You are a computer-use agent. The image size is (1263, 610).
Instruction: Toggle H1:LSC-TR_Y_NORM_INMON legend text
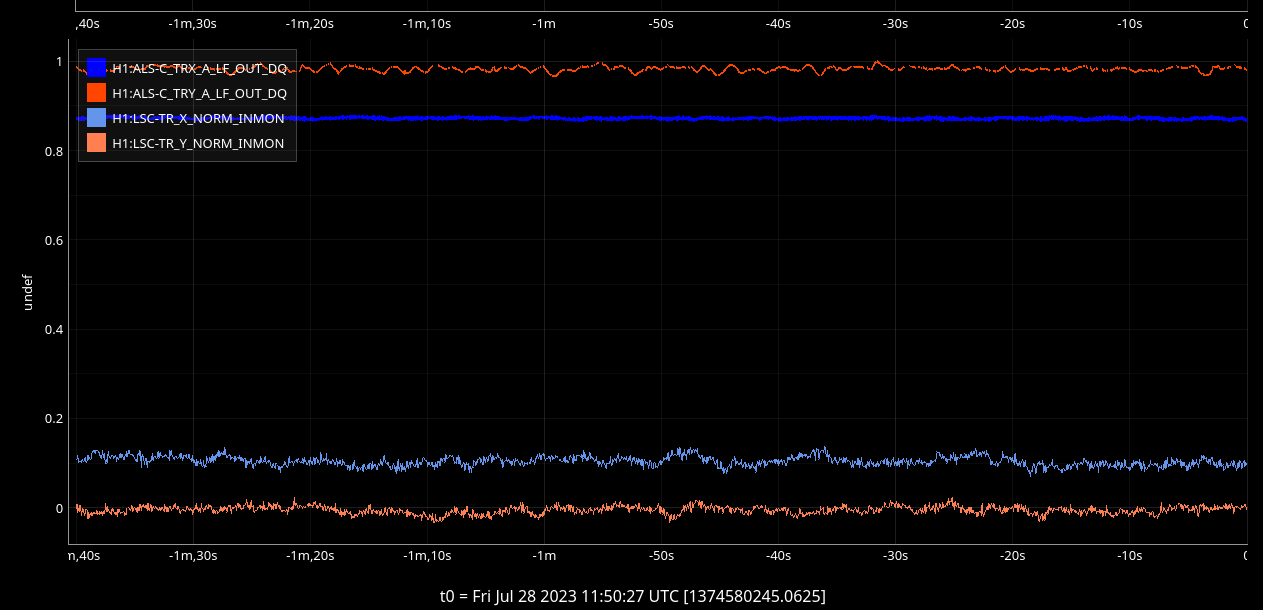tap(198, 143)
